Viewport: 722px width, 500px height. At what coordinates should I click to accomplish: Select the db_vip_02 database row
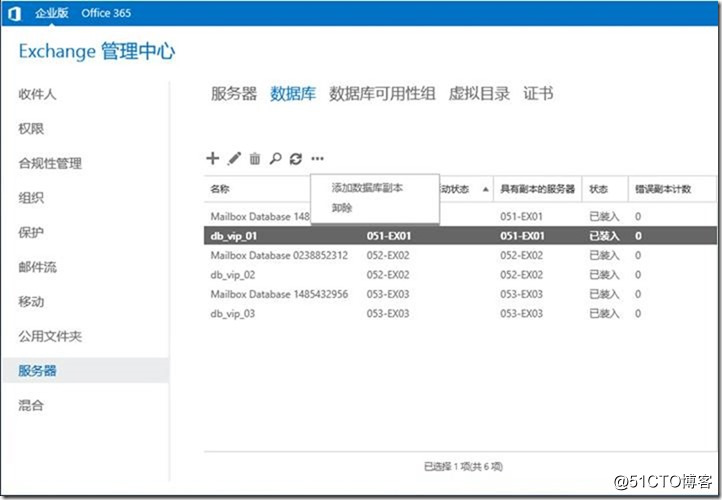click(460, 275)
